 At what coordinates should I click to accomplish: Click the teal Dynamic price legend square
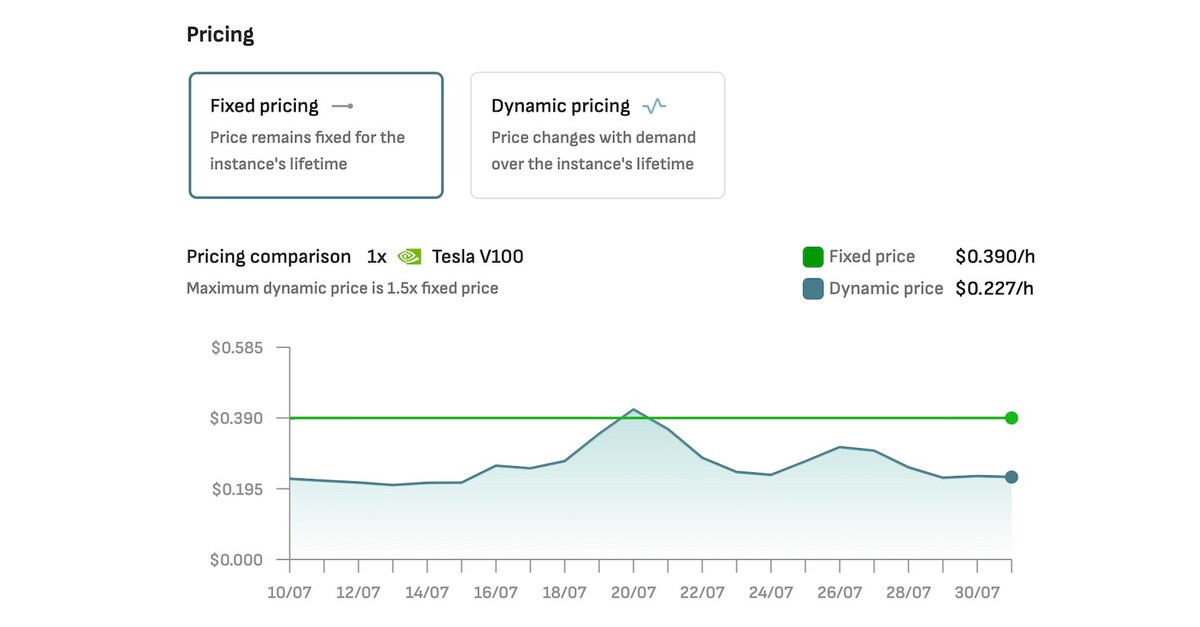click(811, 288)
